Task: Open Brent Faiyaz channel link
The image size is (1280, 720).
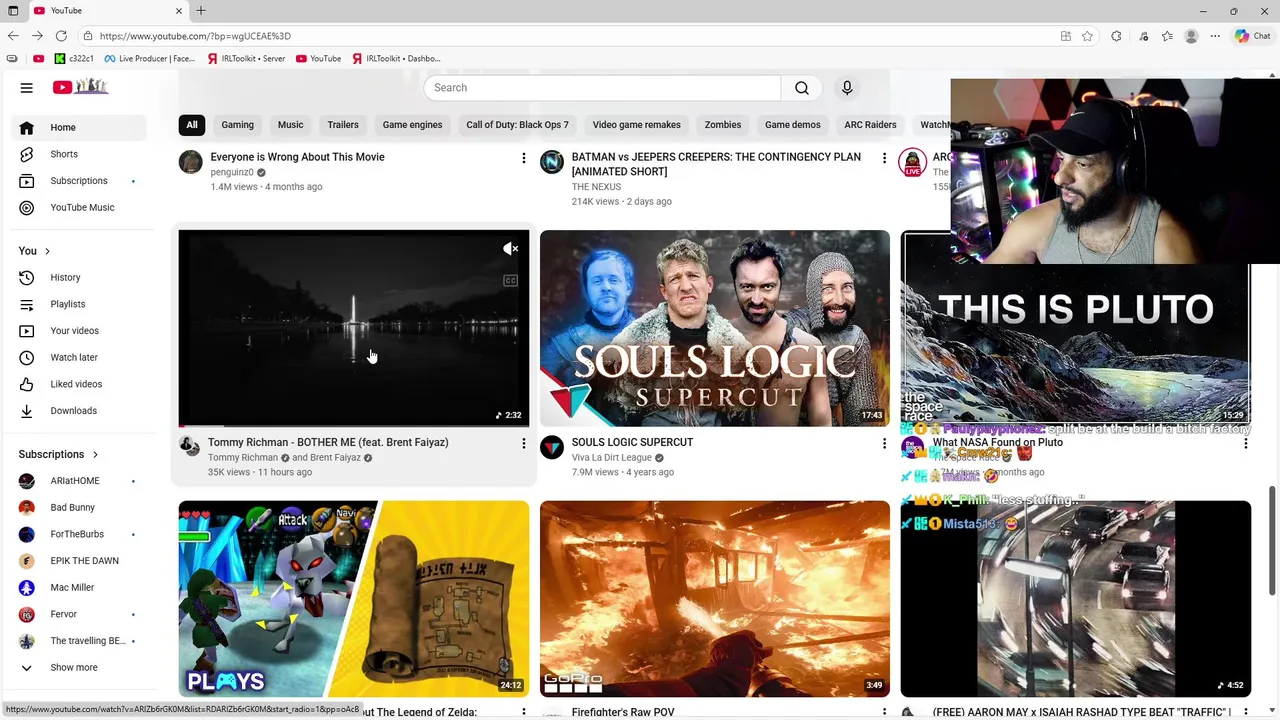Action: pos(334,458)
